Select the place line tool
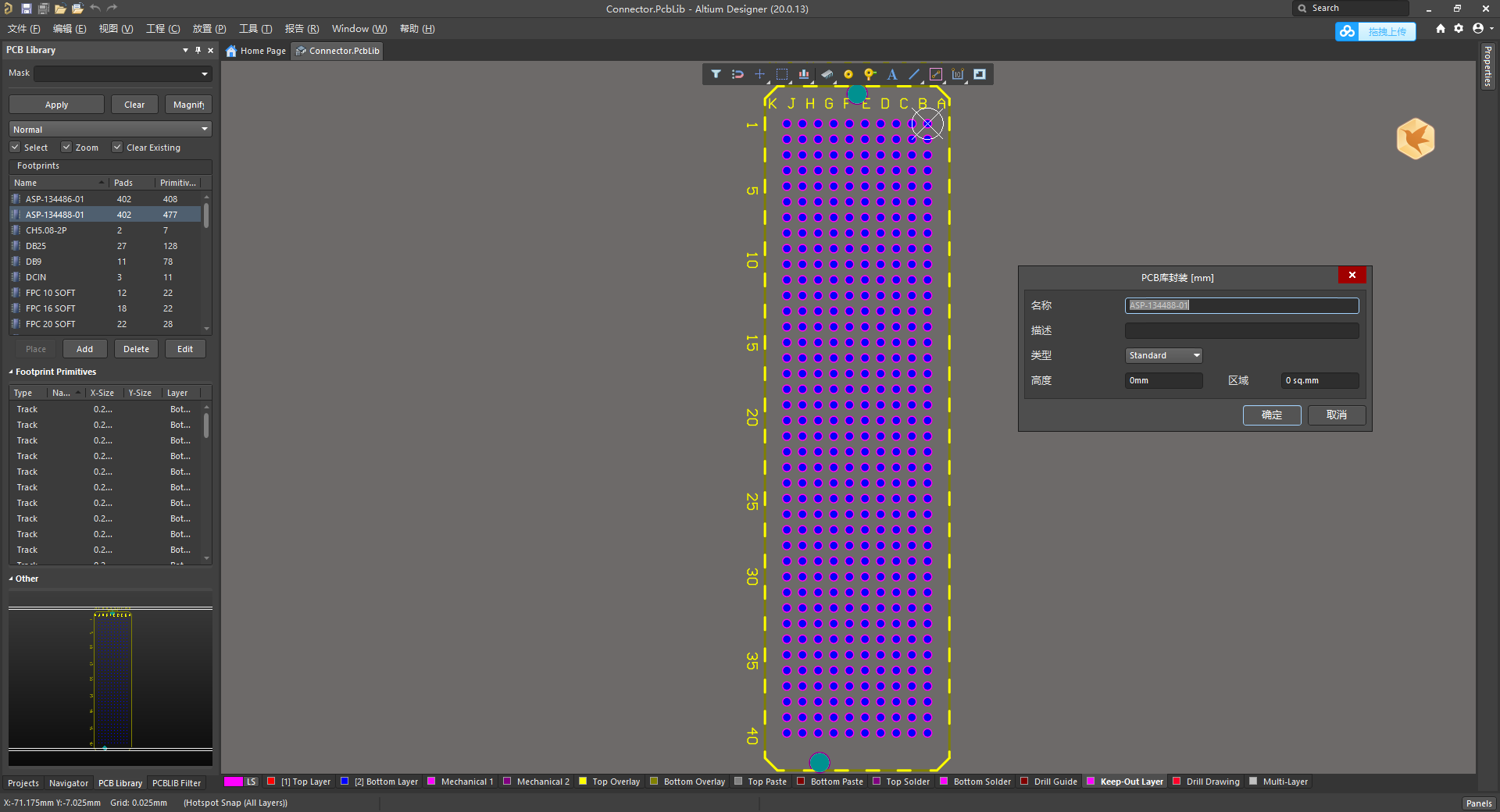 pyautogui.click(x=914, y=74)
